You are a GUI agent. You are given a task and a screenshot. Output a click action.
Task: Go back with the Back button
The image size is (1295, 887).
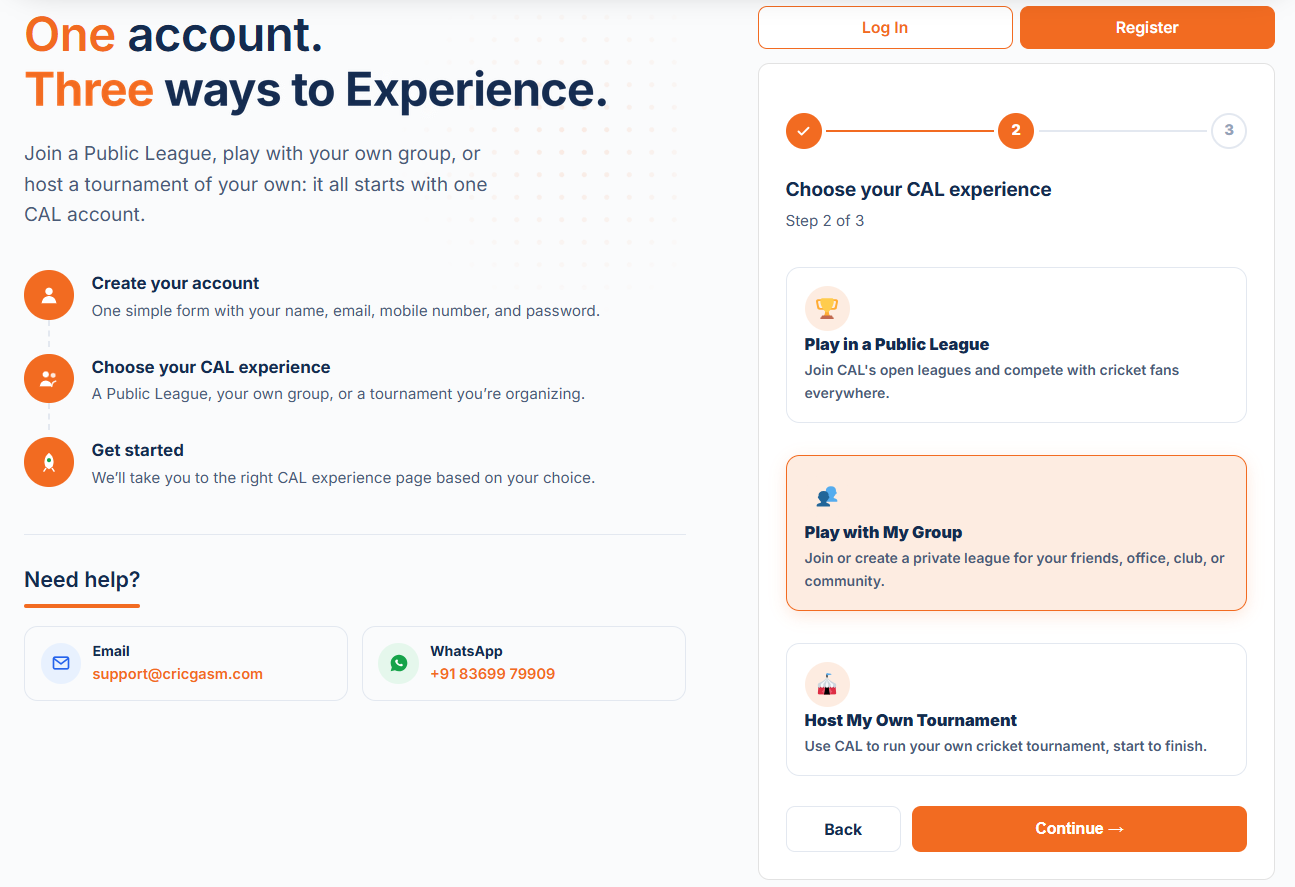pos(843,829)
